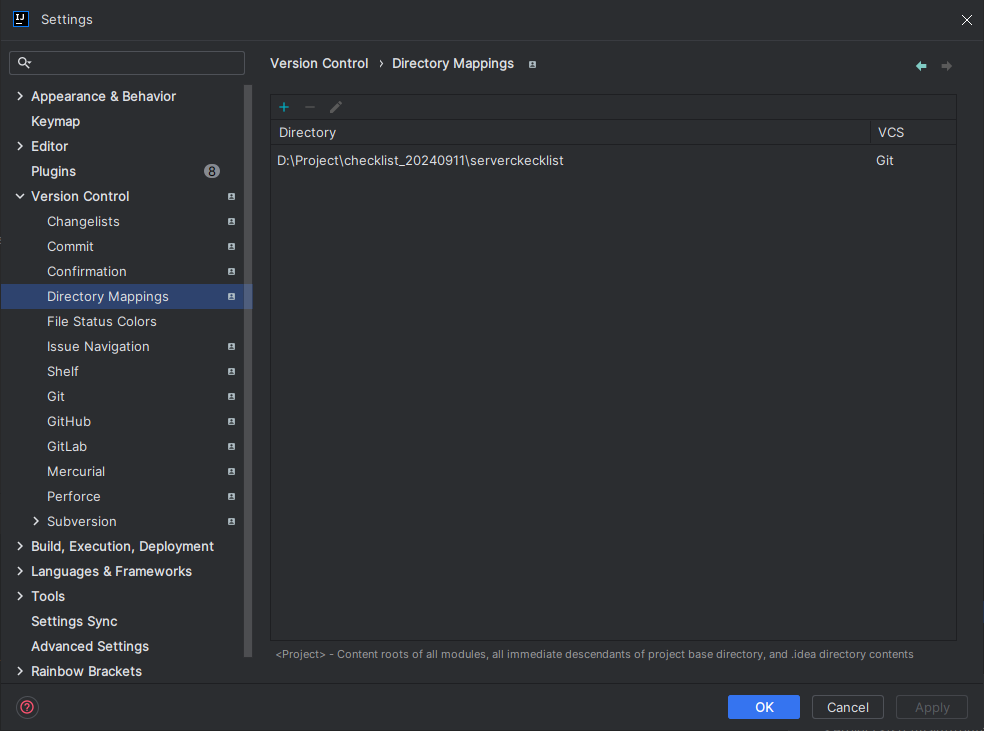Click the project icon beside Subversion

[x=232, y=521]
